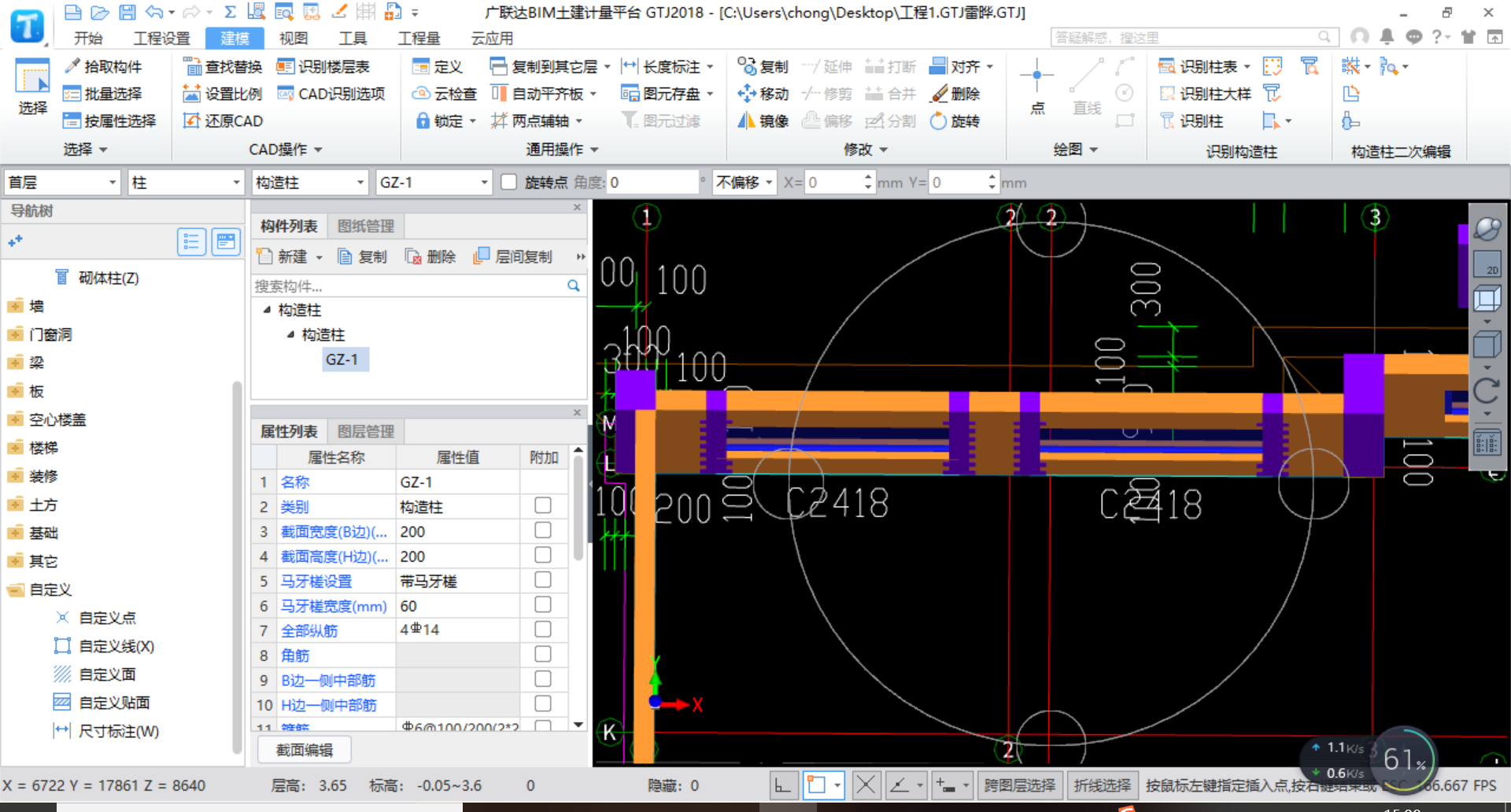This screenshot has height=812, width=1511.
Task: Click the Σ summary calculation icon
Action: [x=230, y=12]
